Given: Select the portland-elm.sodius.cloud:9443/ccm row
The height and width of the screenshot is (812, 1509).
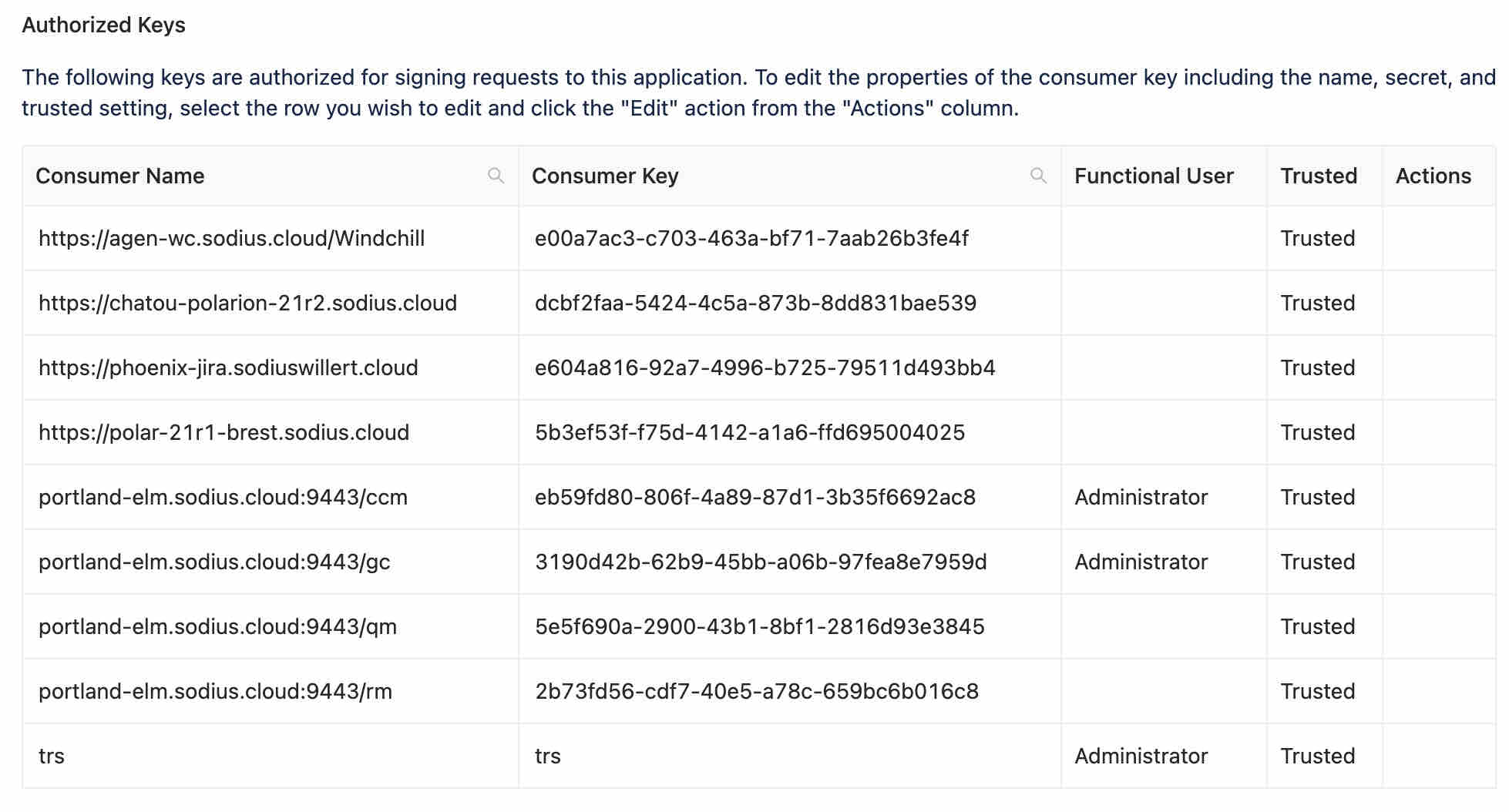Looking at the screenshot, I should 759,497.
